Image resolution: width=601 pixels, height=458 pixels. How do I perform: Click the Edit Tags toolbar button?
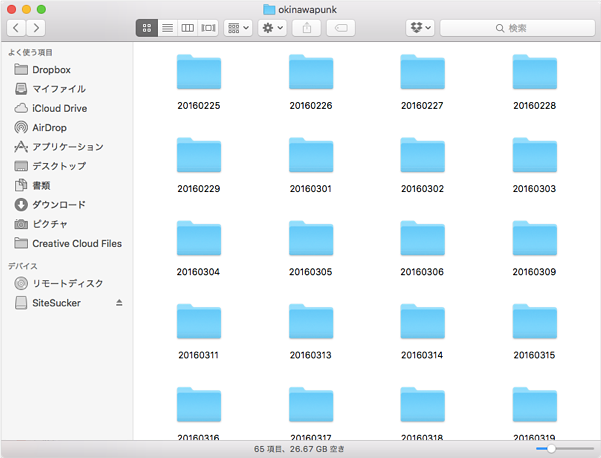click(341, 28)
